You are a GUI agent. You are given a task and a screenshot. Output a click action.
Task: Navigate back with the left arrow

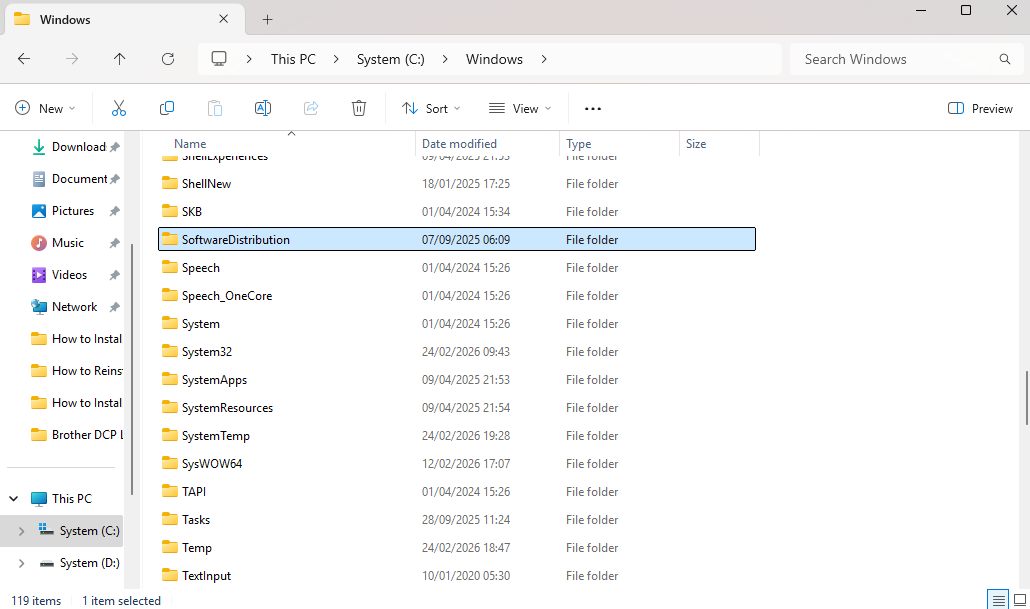24,59
